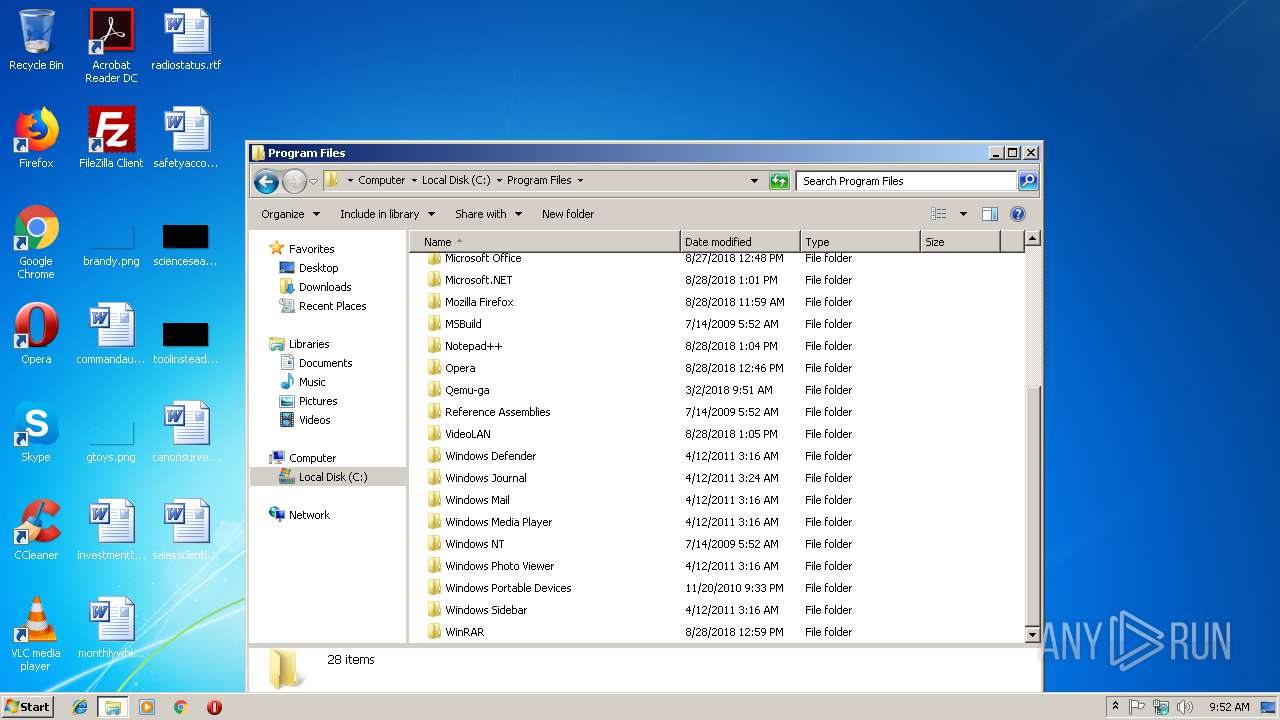Sort by Type column header

860,242
